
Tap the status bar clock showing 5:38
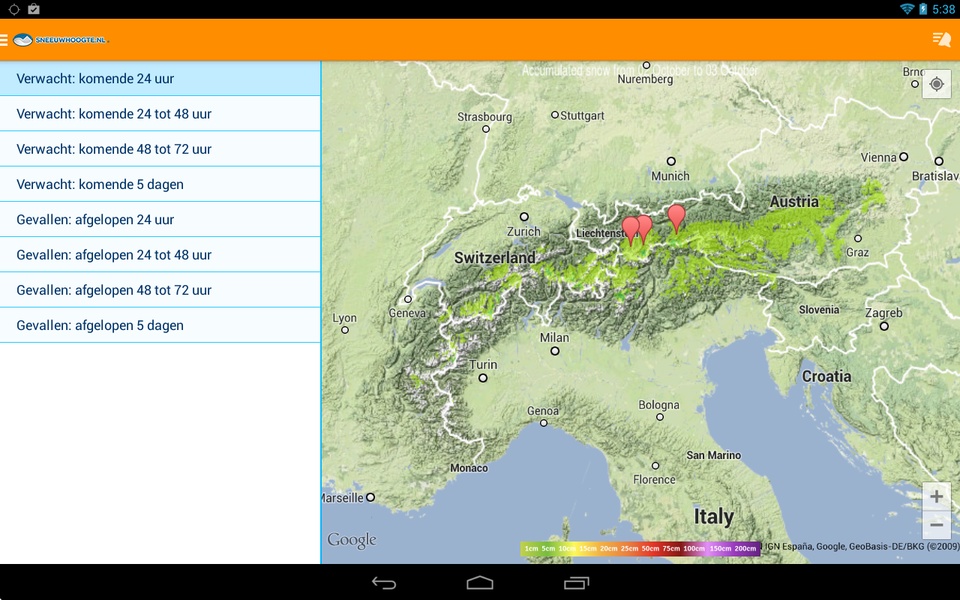point(943,9)
